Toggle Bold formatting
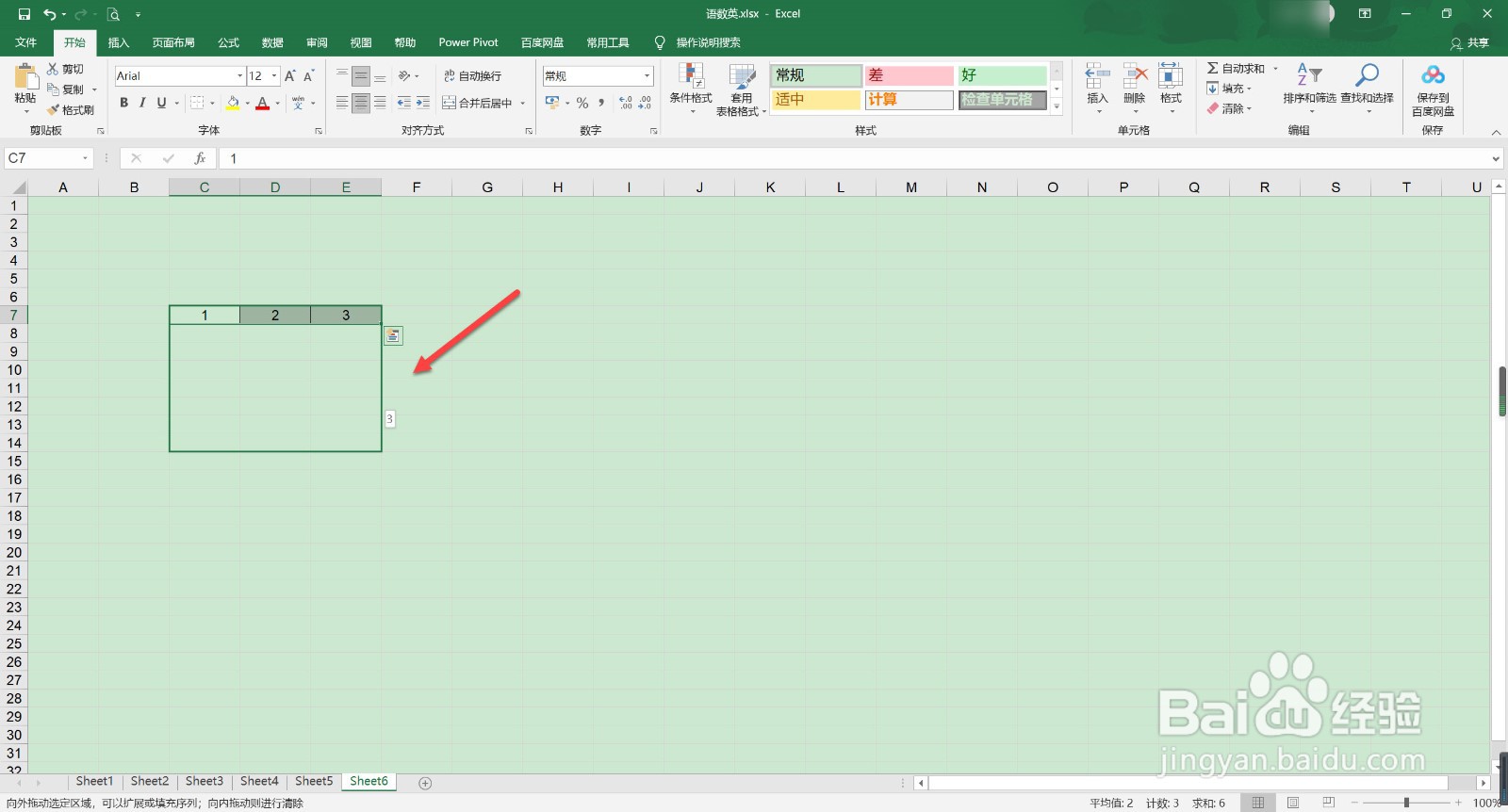Viewport: 1508px width, 812px height. tap(123, 103)
